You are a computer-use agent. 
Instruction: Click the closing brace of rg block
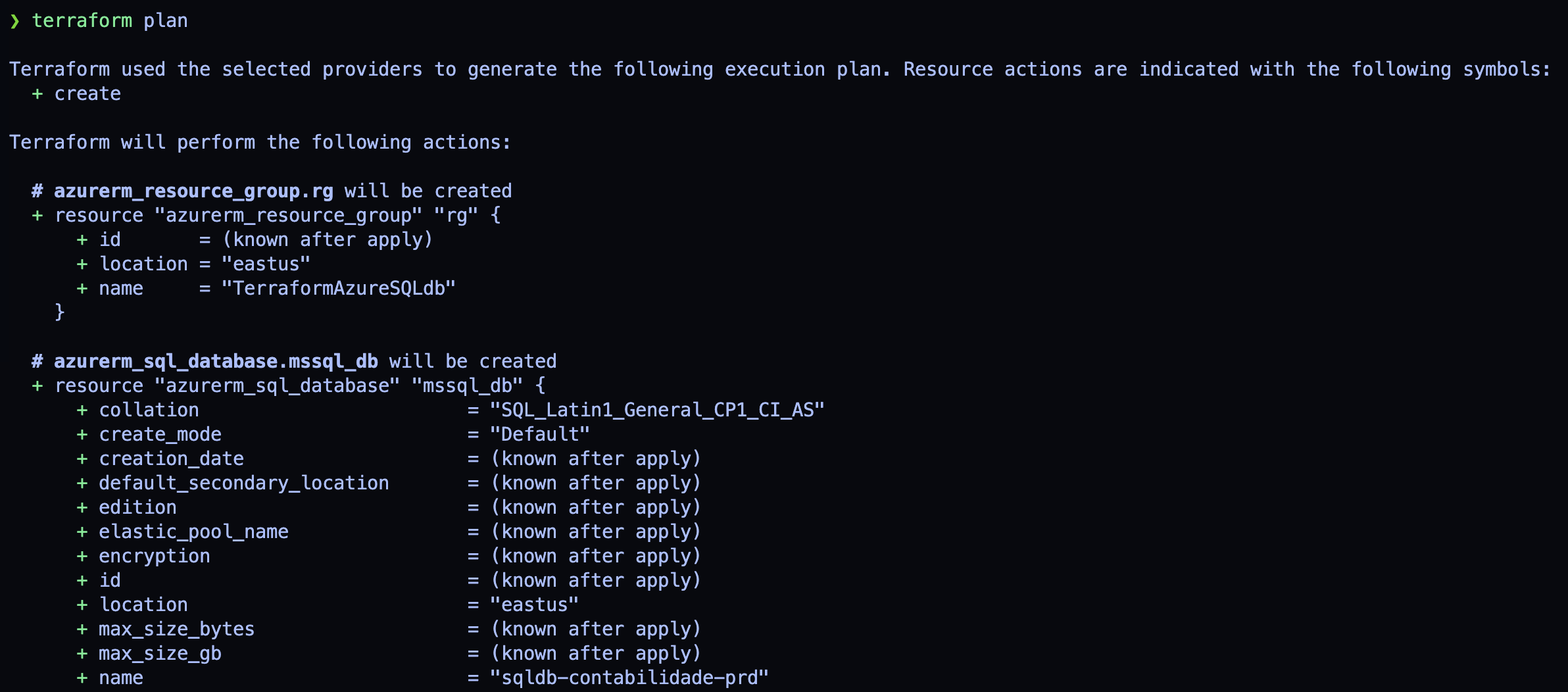click(60, 312)
